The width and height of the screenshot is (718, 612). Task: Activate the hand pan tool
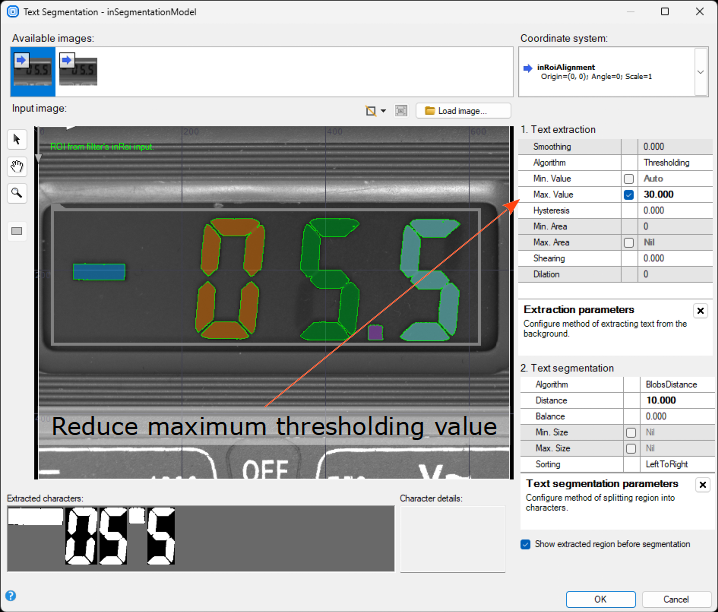[x=17, y=166]
